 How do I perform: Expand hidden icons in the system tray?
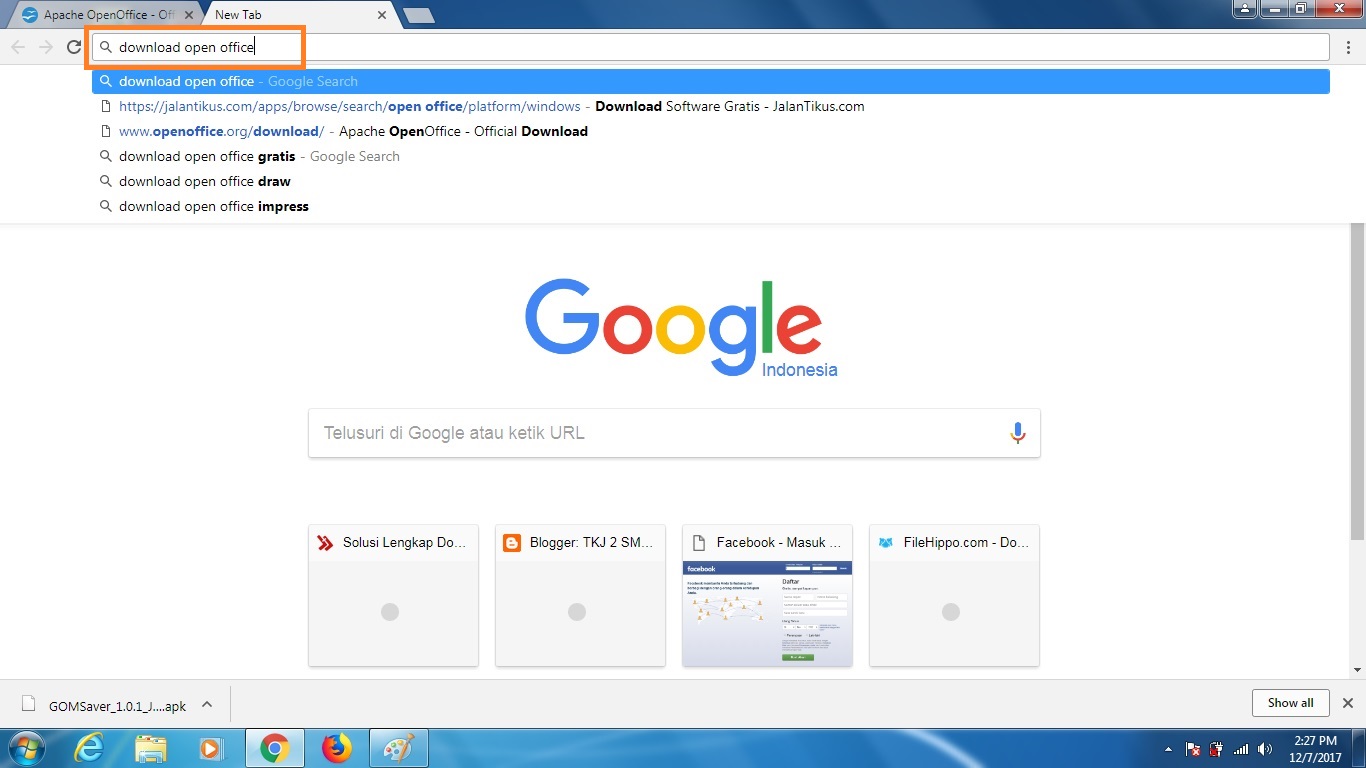point(1168,747)
